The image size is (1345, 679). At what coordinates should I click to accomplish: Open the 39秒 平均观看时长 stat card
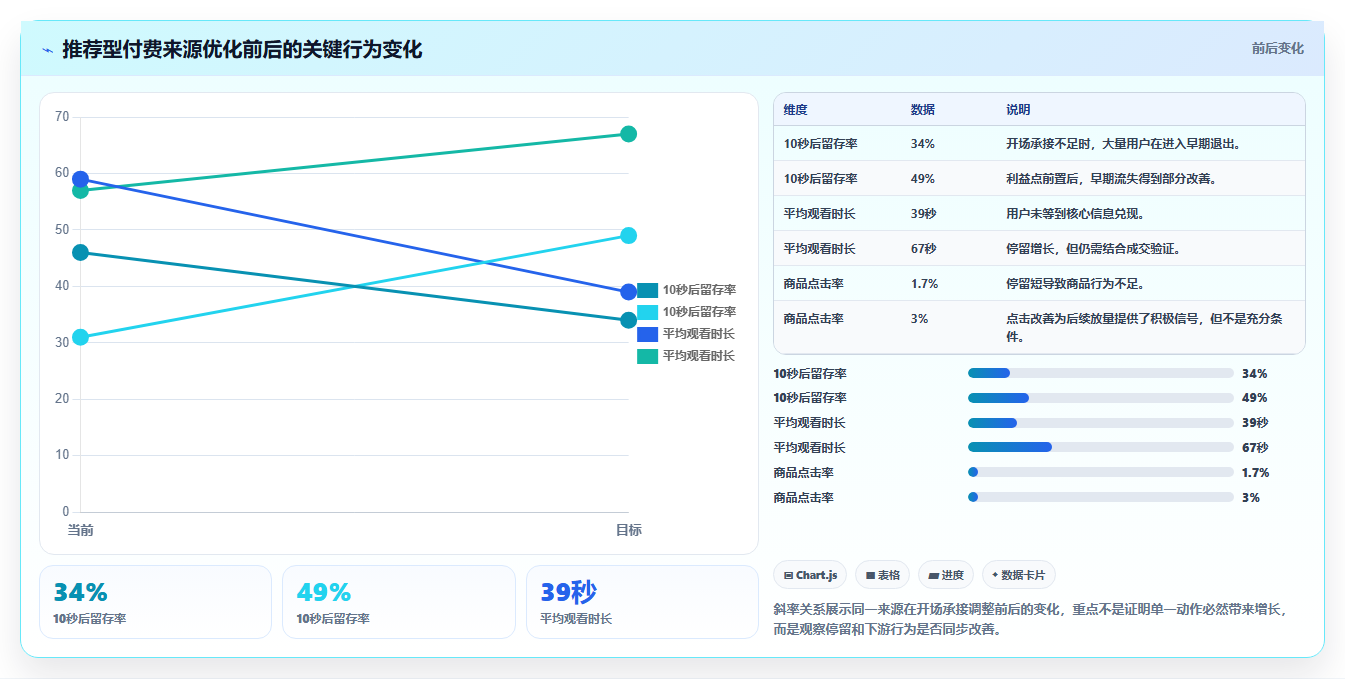[642, 602]
